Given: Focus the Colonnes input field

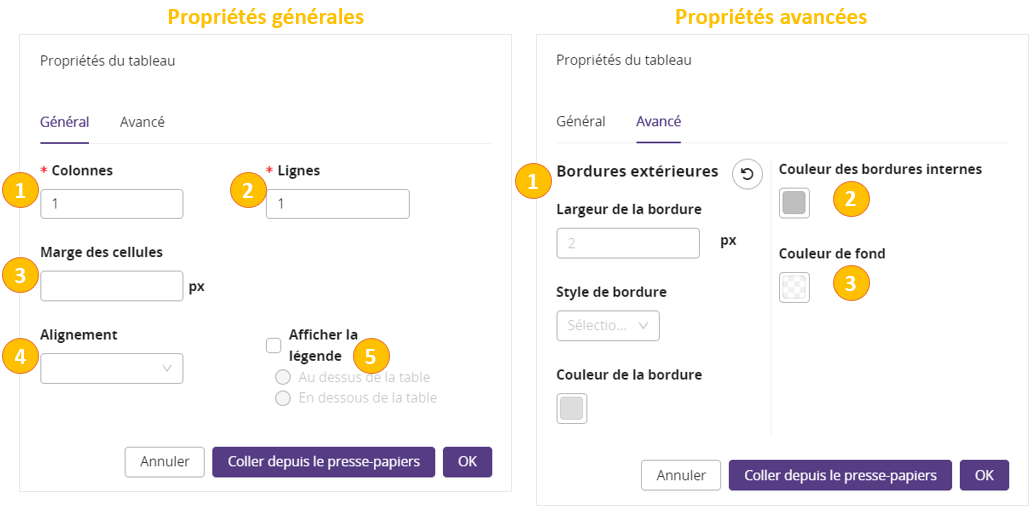Looking at the screenshot, I should click(x=112, y=204).
